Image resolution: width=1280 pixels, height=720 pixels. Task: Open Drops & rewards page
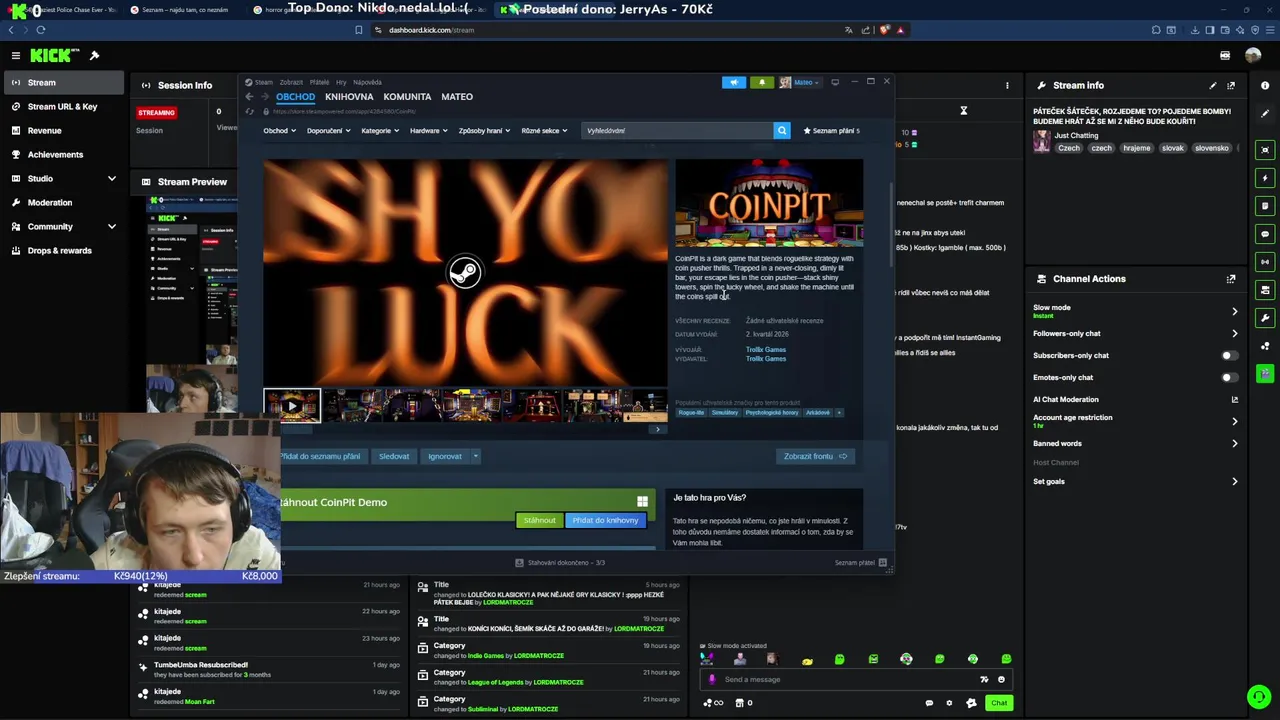coord(64,250)
